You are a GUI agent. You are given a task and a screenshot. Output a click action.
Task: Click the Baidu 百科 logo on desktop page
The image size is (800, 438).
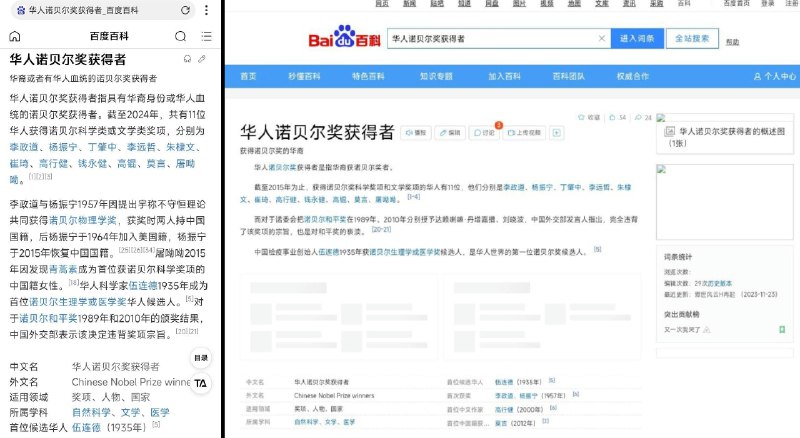click(344, 37)
